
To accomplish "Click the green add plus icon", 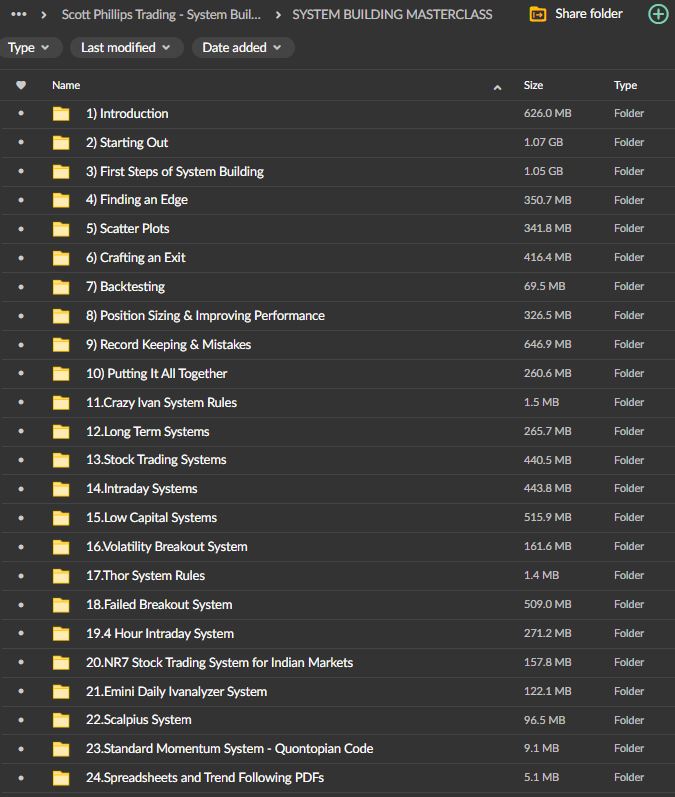I will click(x=658, y=14).
